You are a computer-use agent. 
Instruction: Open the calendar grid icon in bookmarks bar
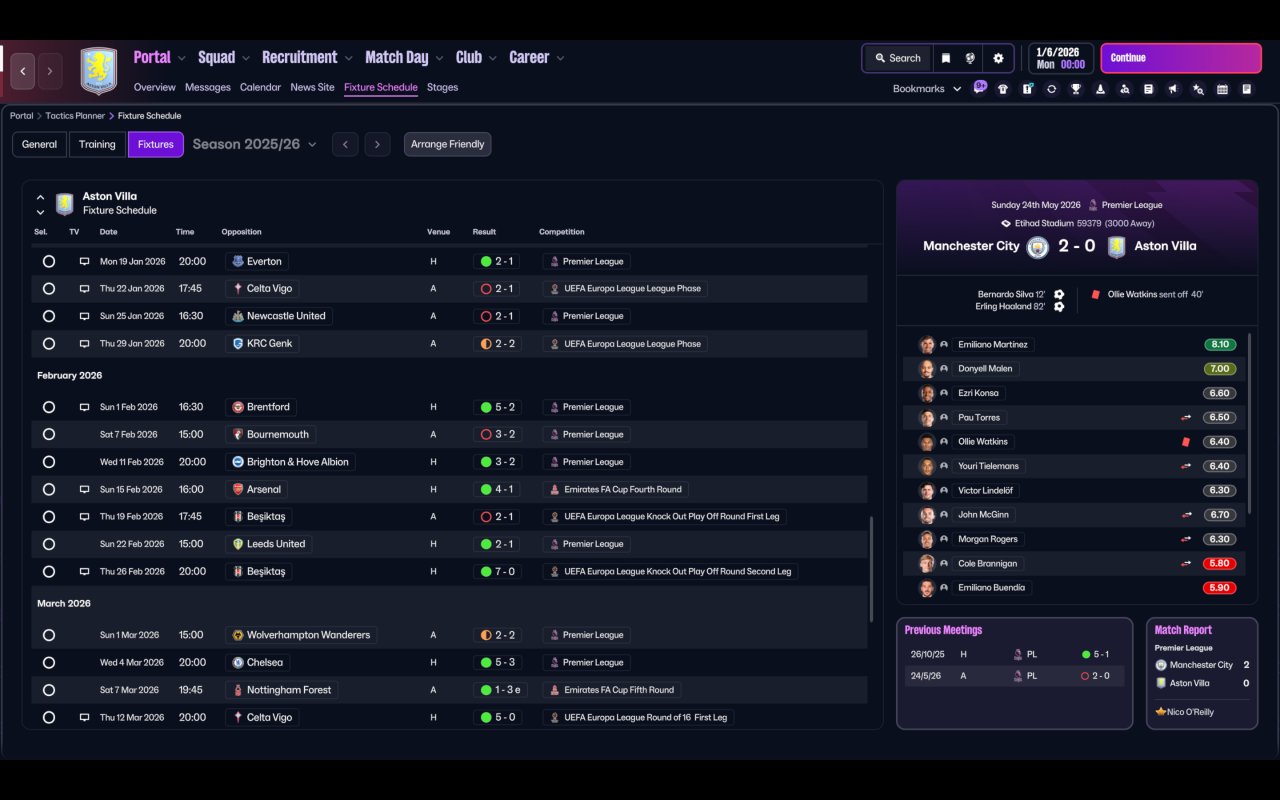1222,89
